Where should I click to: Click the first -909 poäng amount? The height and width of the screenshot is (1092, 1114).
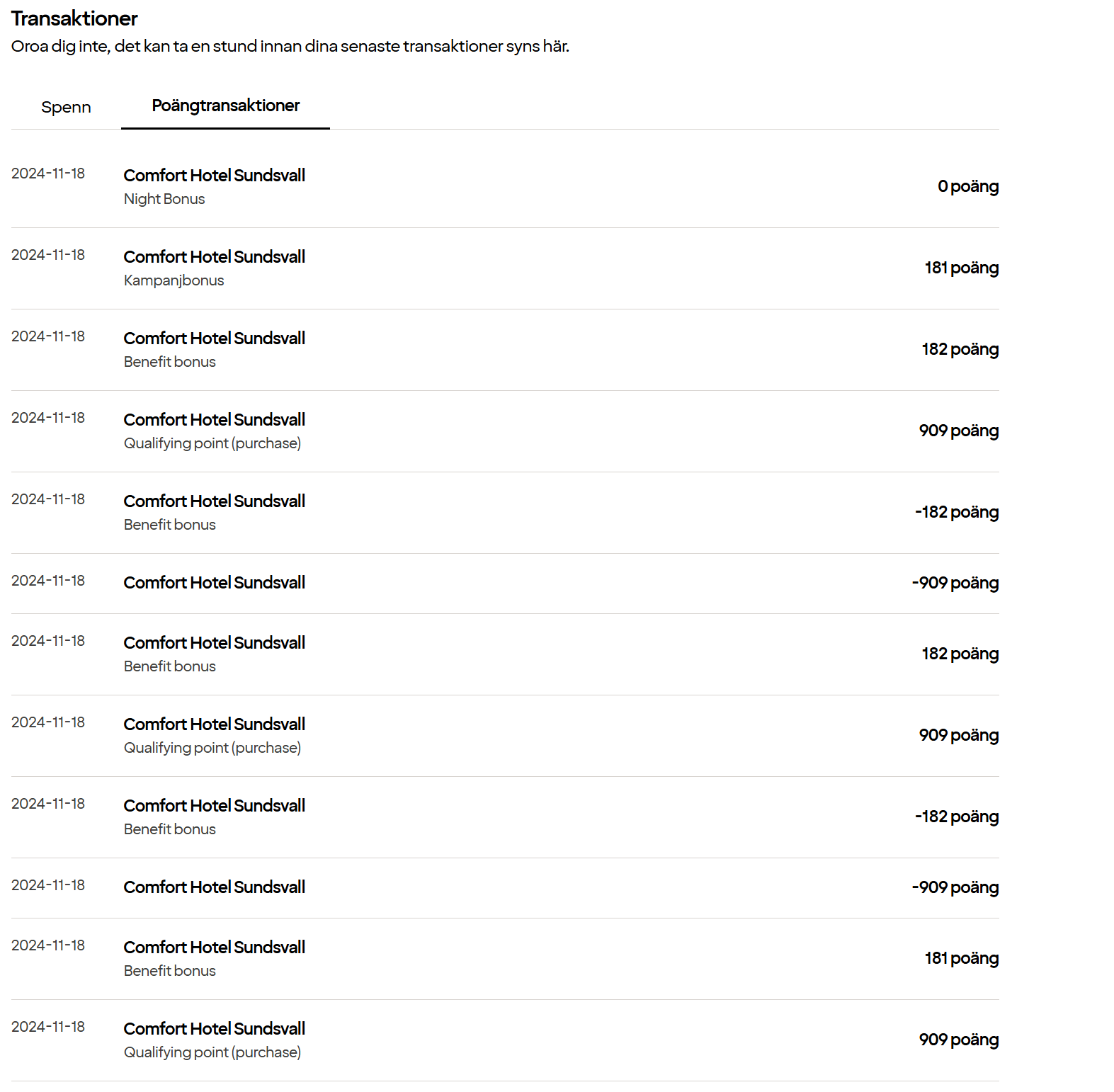pyautogui.click(x=955, y=583)
